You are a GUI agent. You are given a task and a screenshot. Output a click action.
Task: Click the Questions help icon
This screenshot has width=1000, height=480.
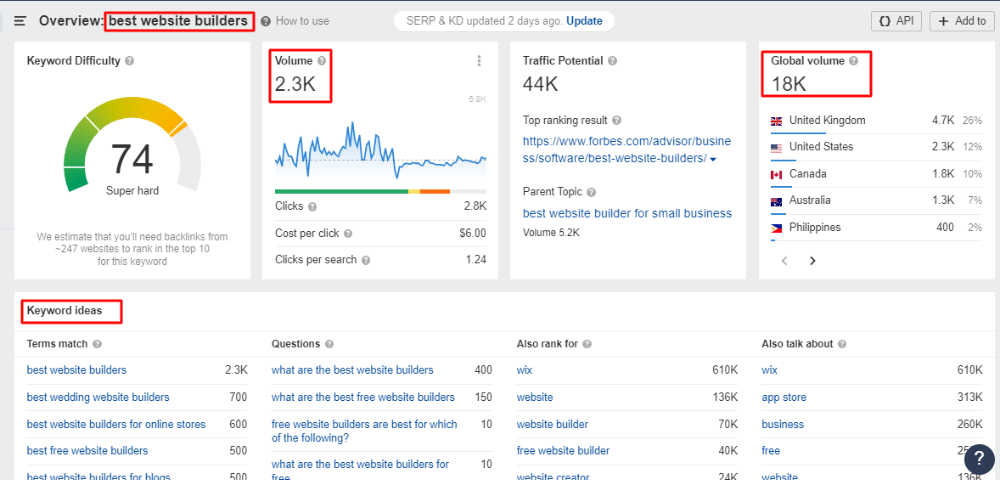click(x=329, y=344)
